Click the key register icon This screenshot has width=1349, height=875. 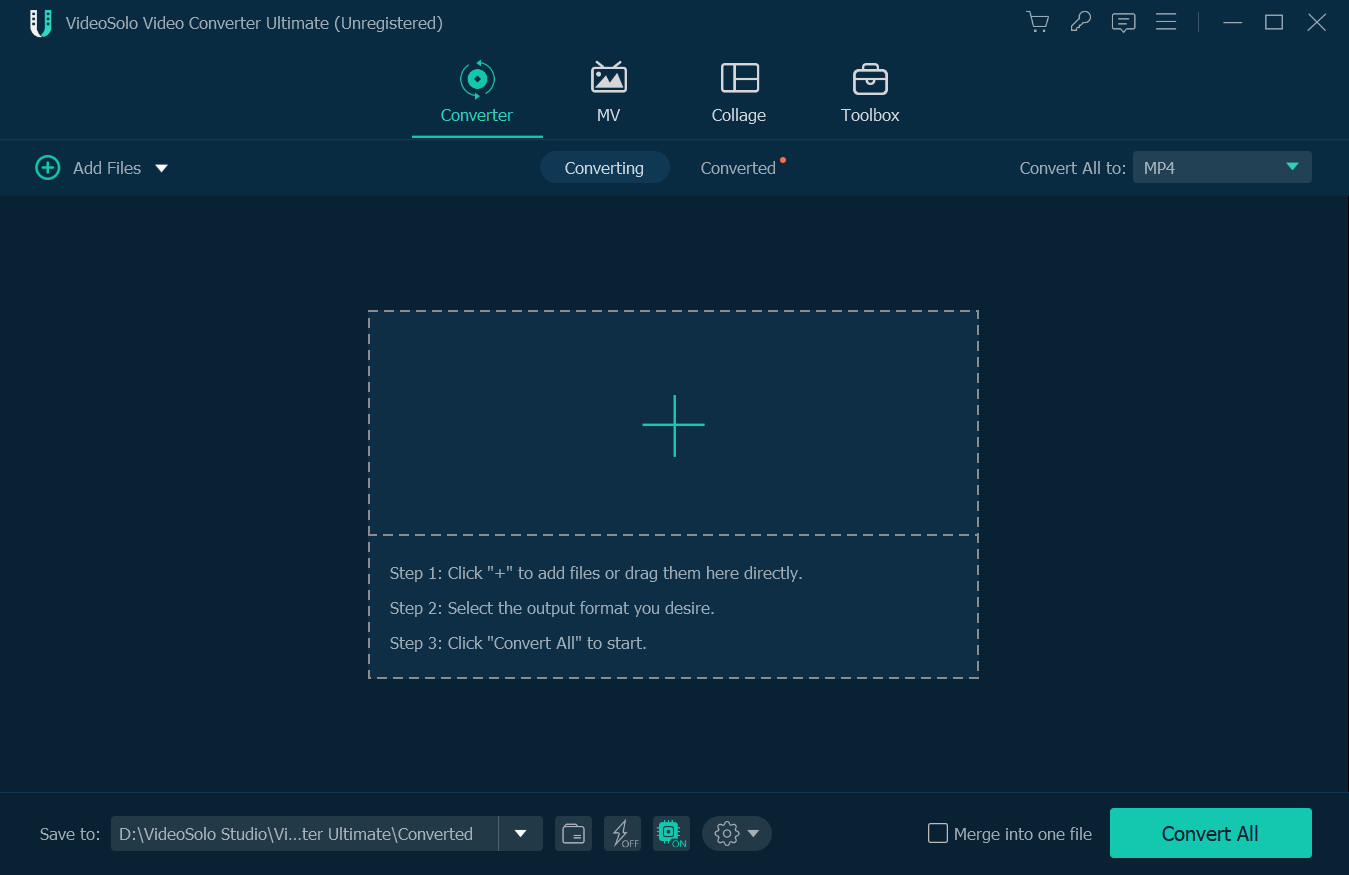[x=1080, y=22]
